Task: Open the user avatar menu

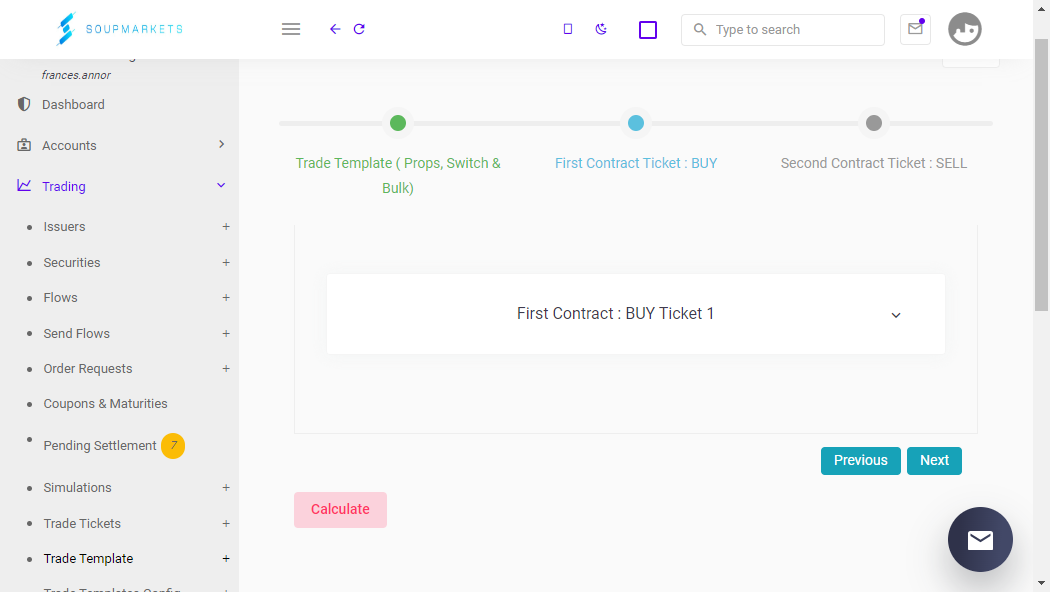Action: tap(964, 29)
